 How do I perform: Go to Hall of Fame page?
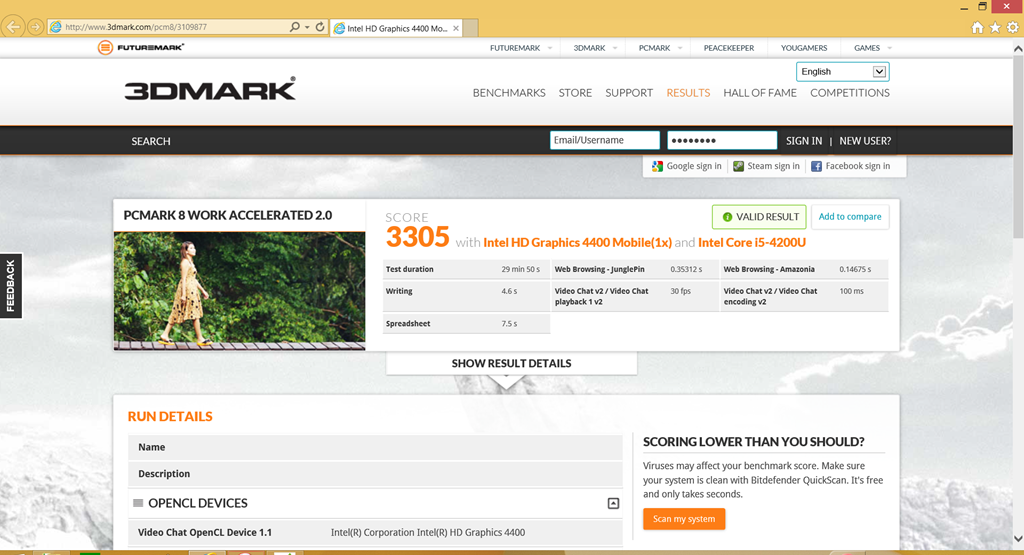[x=760, y=93]
